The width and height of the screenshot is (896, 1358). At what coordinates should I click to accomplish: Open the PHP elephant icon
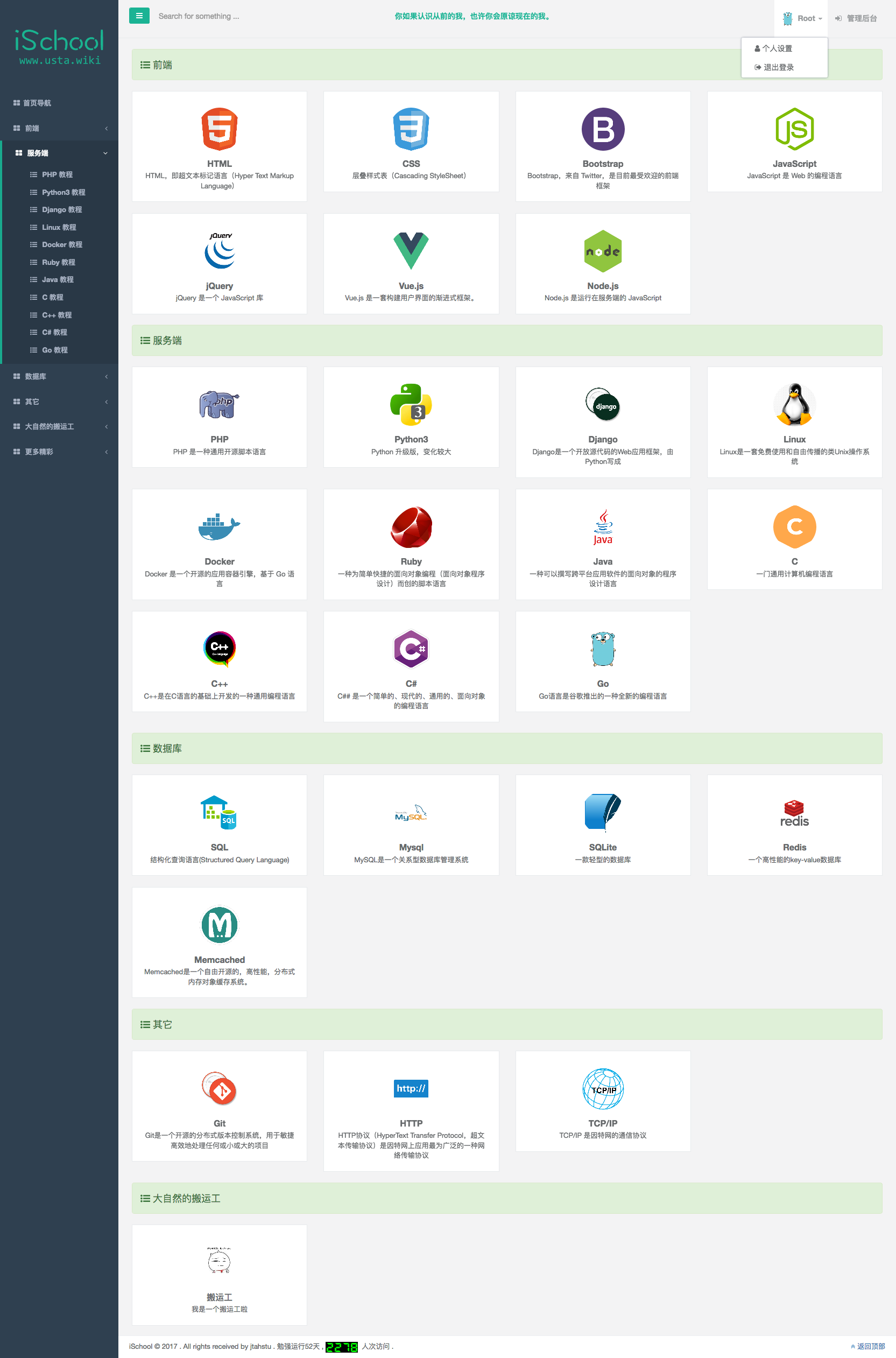220,405
